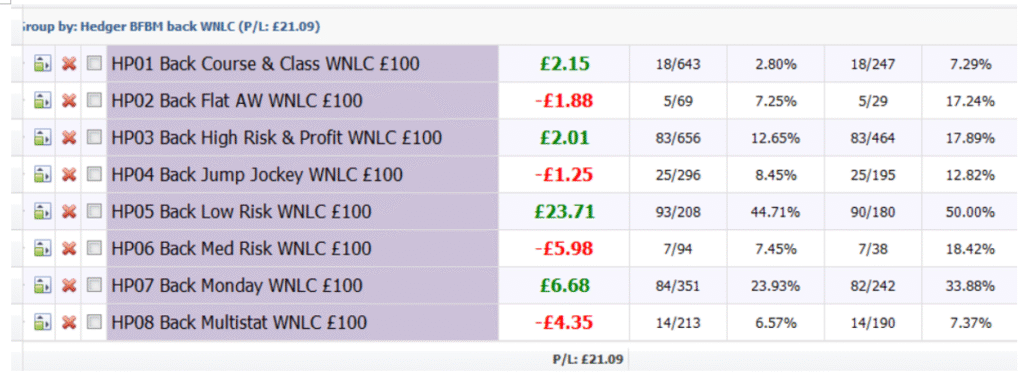Screen dimensions: 1024x376
Task: Delete HP02 Back Flat AW with the red X
Action: (69, 101)
